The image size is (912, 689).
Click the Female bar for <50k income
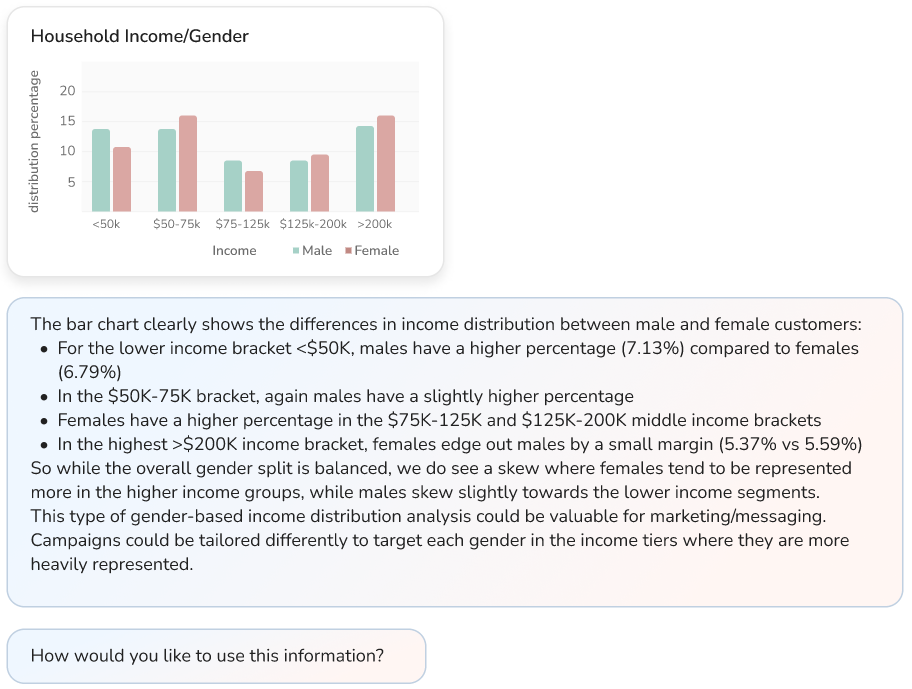tap(122, 179)
